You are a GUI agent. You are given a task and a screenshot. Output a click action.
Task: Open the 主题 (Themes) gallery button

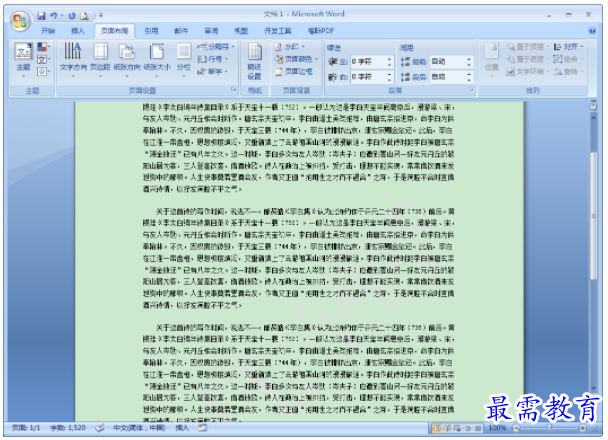(23, 60)
